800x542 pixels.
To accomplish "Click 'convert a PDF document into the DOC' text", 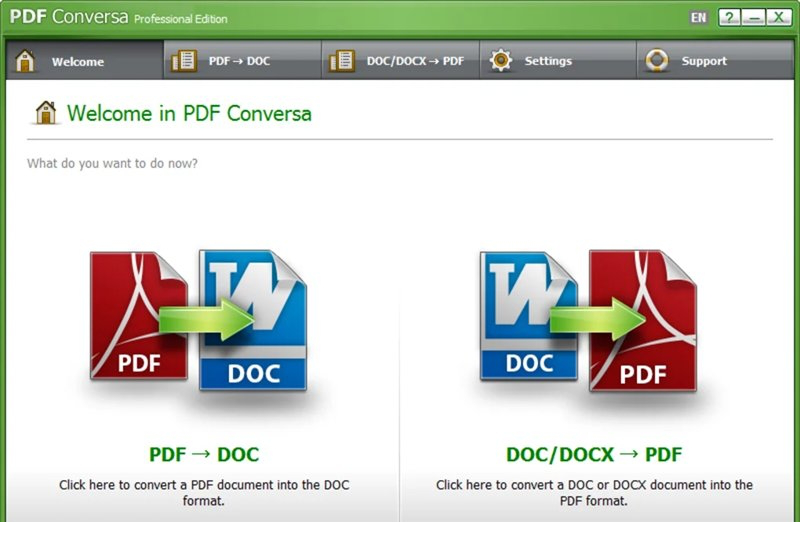I will pyautogui.click(x=241, y=485).
